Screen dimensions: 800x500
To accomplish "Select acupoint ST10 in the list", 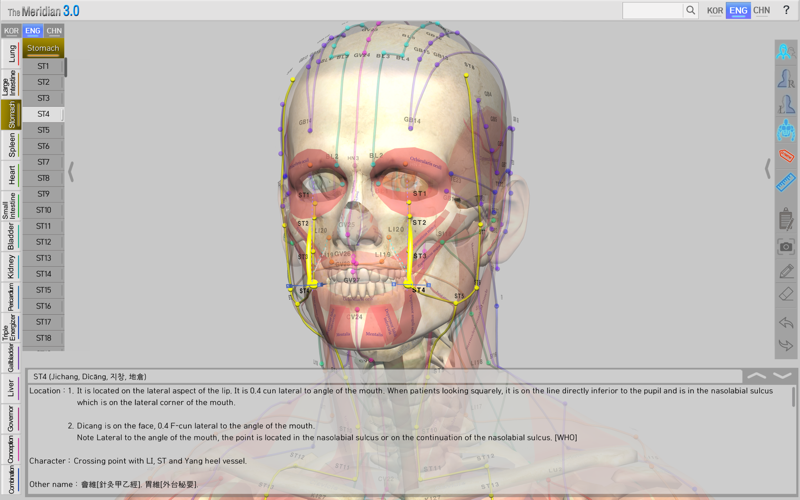I will pos(43,210).
